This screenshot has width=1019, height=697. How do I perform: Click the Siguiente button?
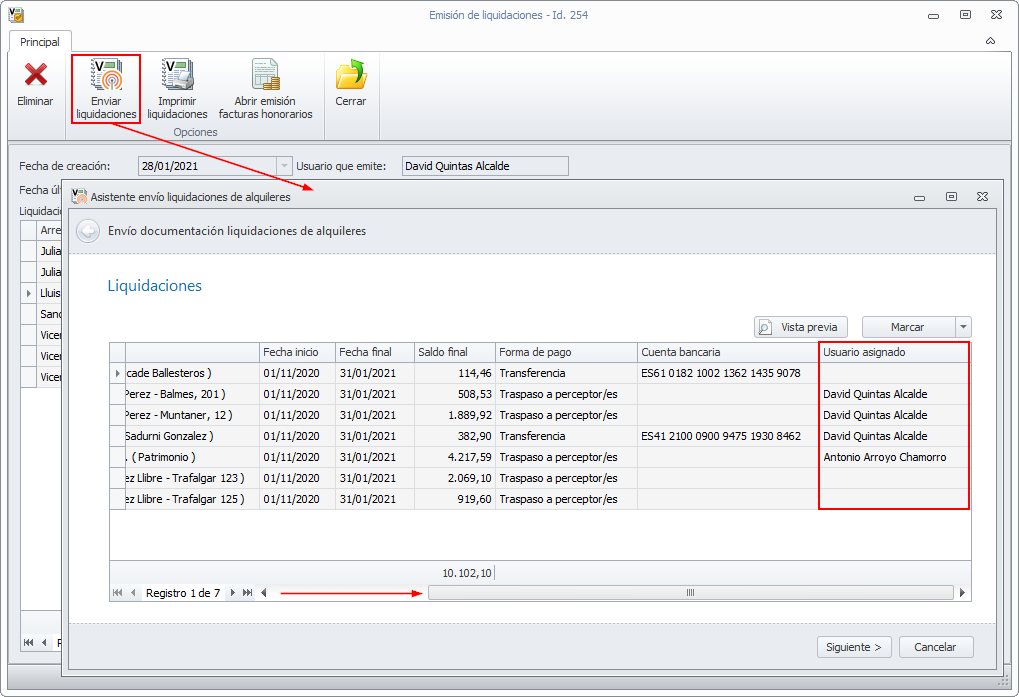854,647
